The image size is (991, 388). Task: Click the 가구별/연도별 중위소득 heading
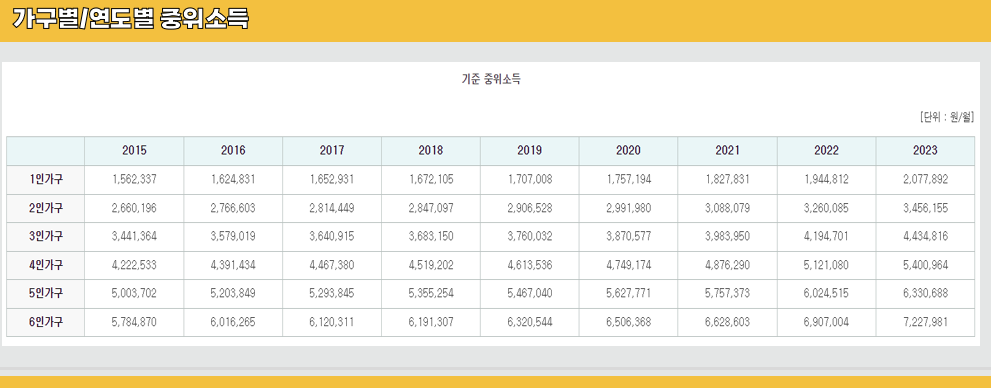click(x=131, y=20)
